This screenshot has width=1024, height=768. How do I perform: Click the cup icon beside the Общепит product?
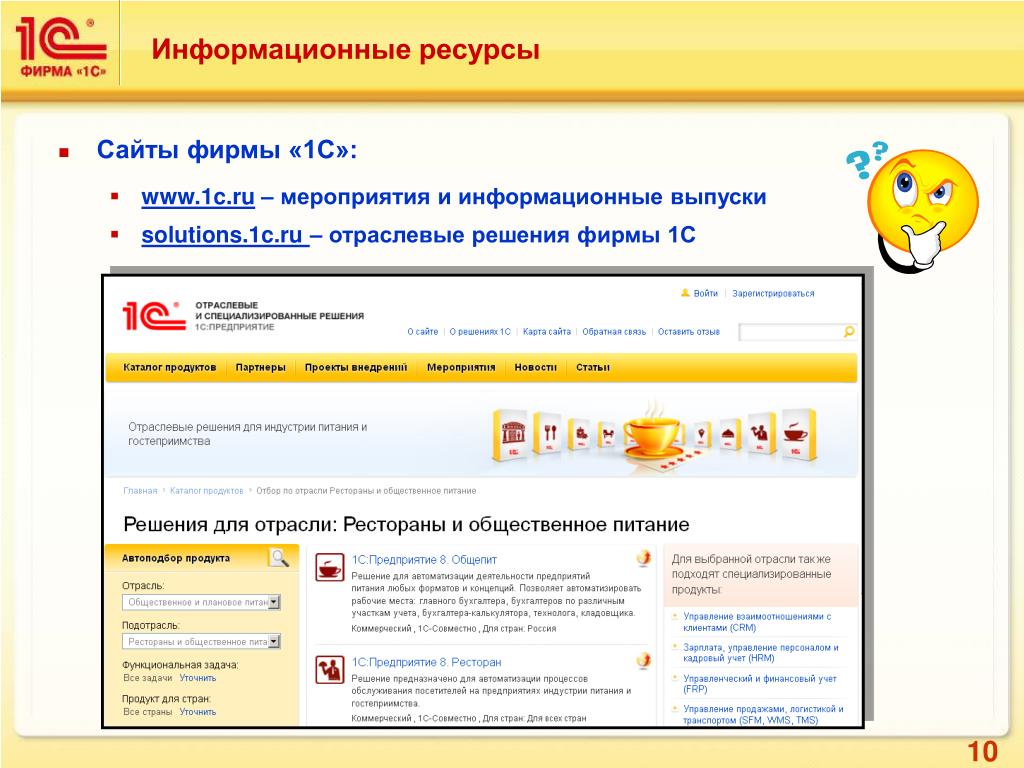(329, 567)
